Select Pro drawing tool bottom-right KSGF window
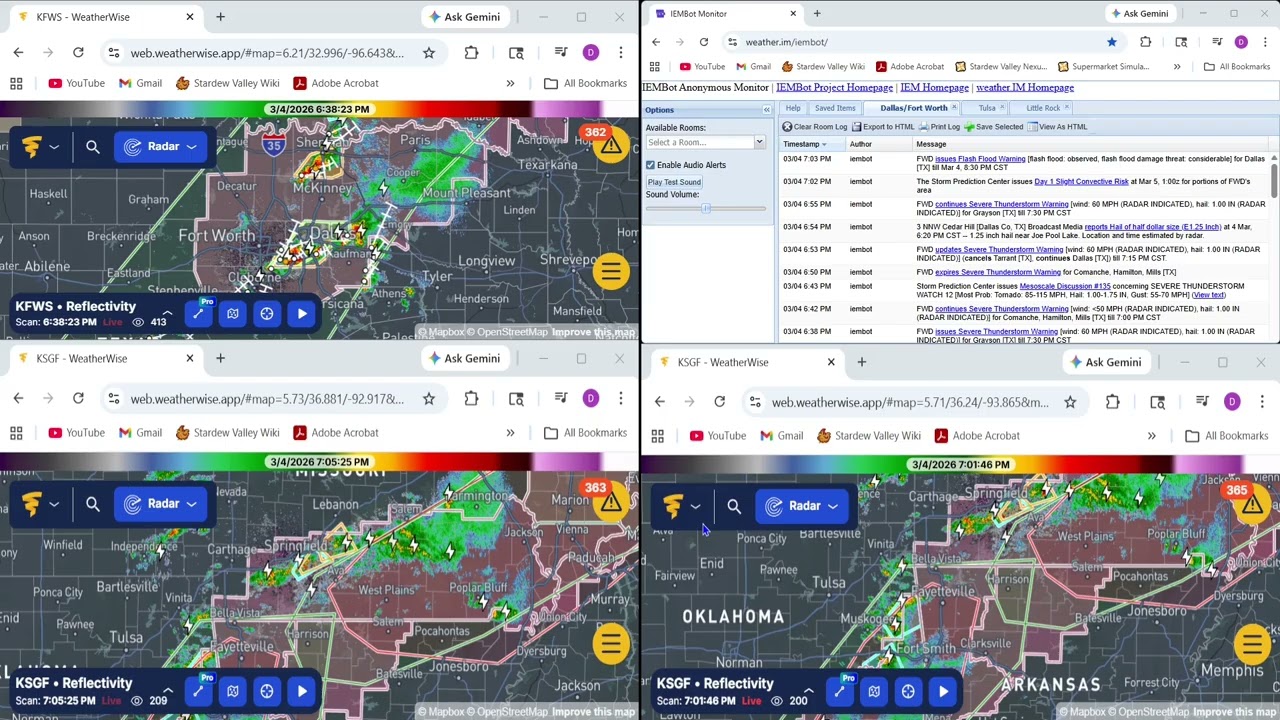 (839, 691)
